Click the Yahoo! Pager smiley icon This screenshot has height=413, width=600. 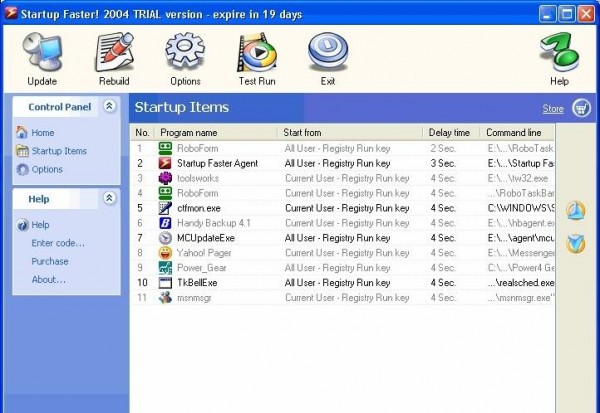pos(165,253)
